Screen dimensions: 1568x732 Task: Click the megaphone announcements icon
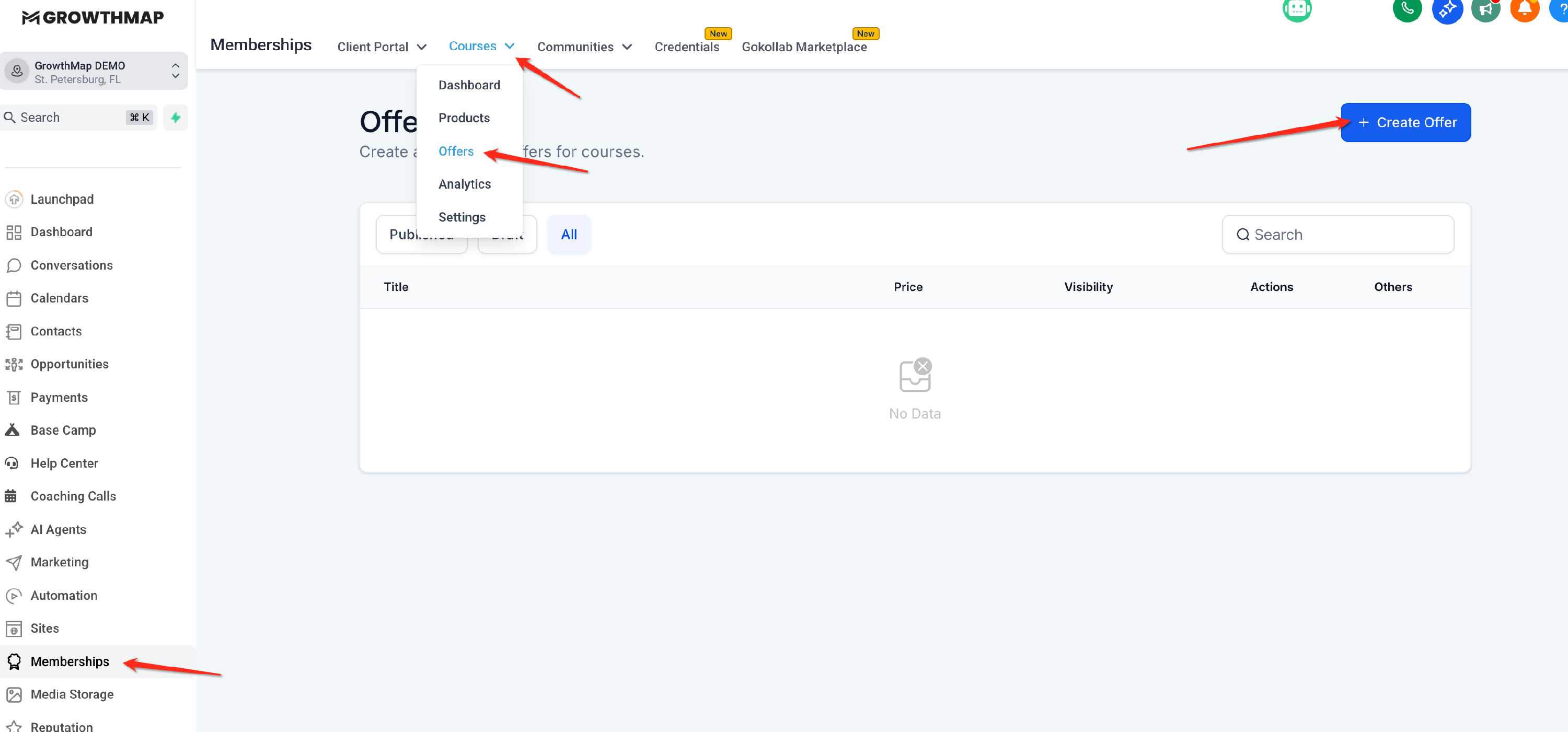1485,9
